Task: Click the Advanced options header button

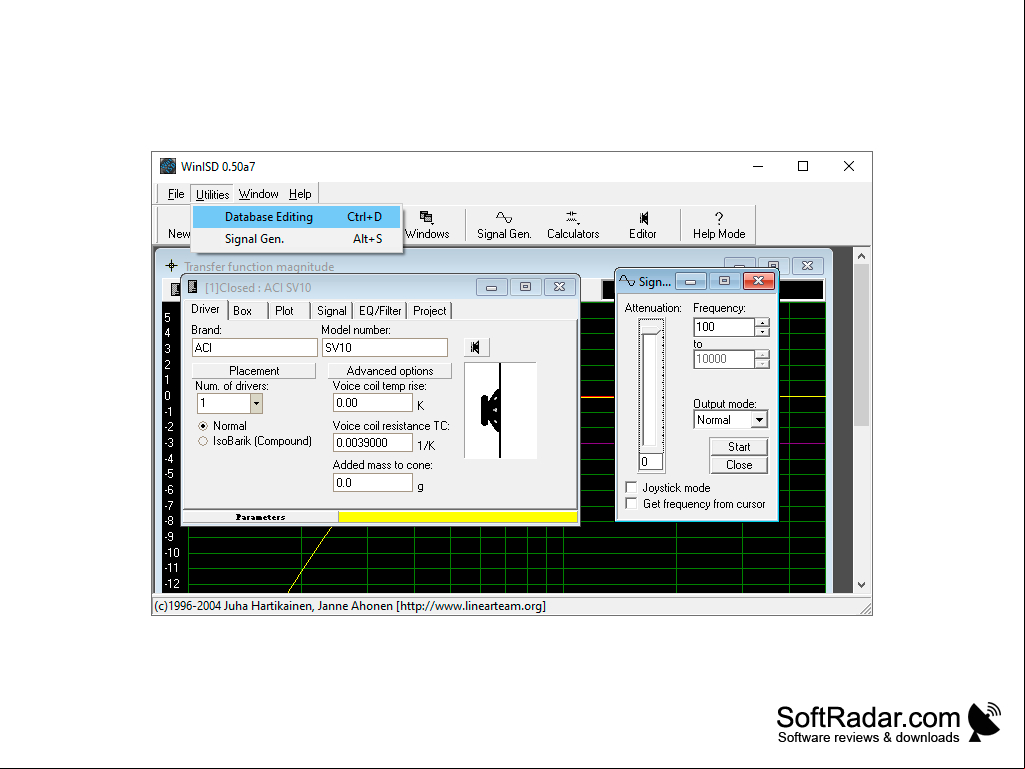Action: pos(390,371)
